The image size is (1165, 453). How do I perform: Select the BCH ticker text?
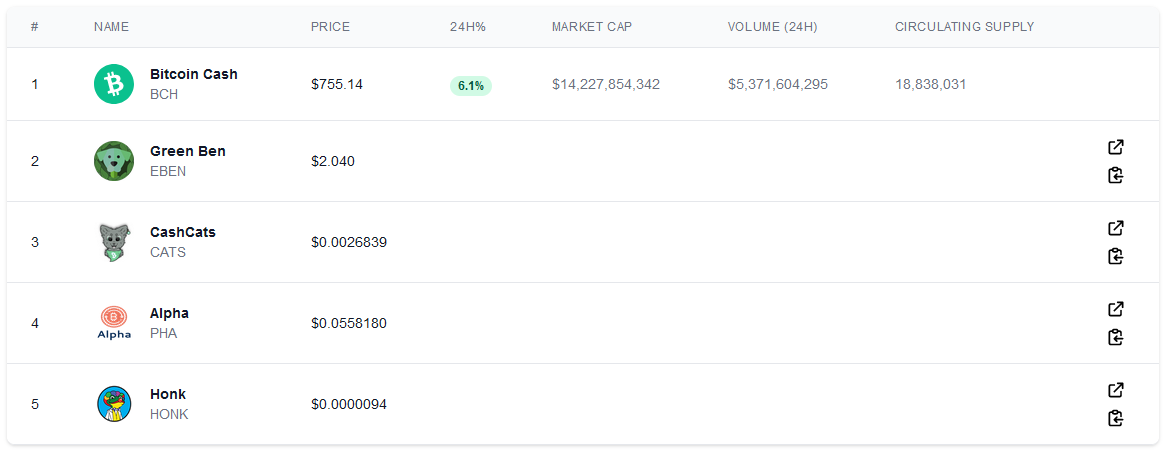164,95
